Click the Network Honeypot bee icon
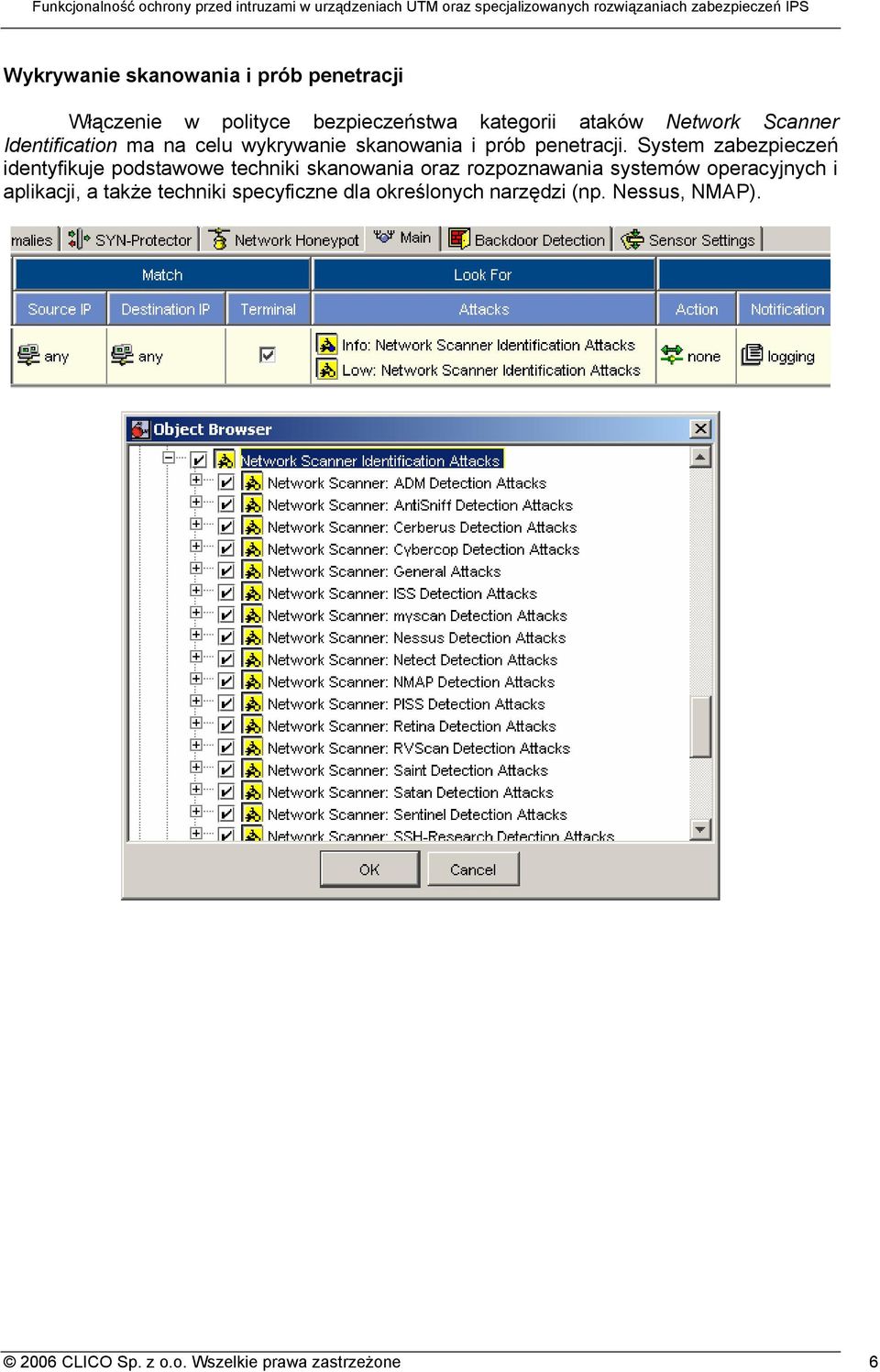The width and height of the screenshot is (880, 1372). pyautogui.click(x=219, y=239)
